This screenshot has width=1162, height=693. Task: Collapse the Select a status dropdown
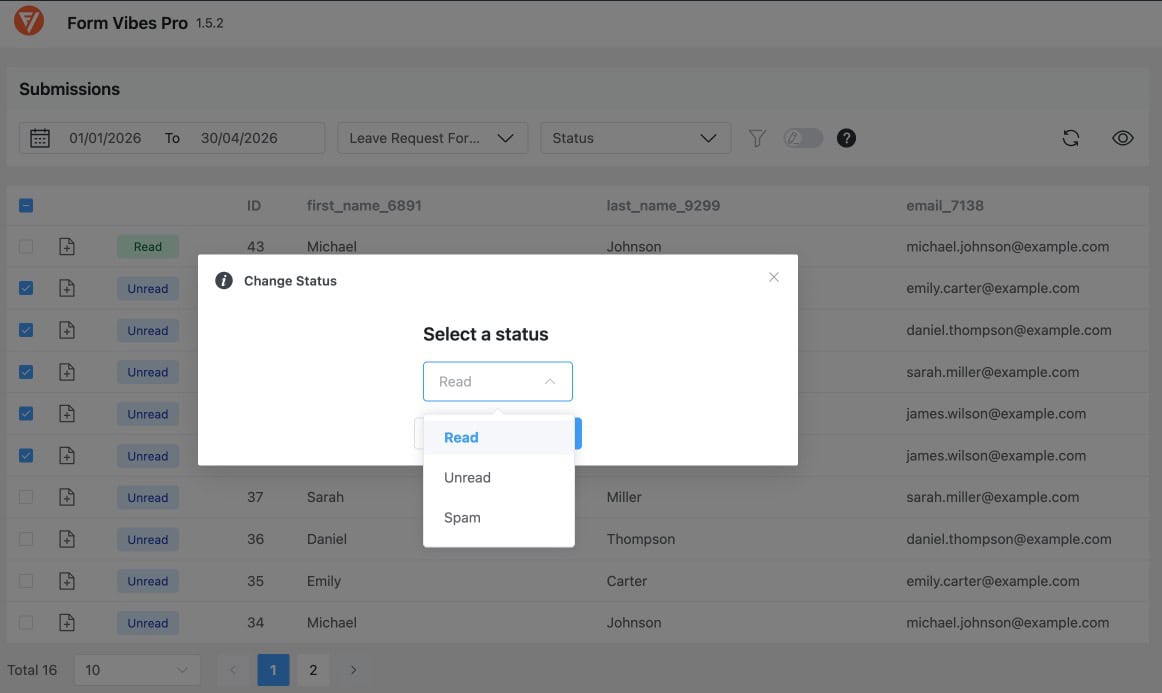[498, 382]
